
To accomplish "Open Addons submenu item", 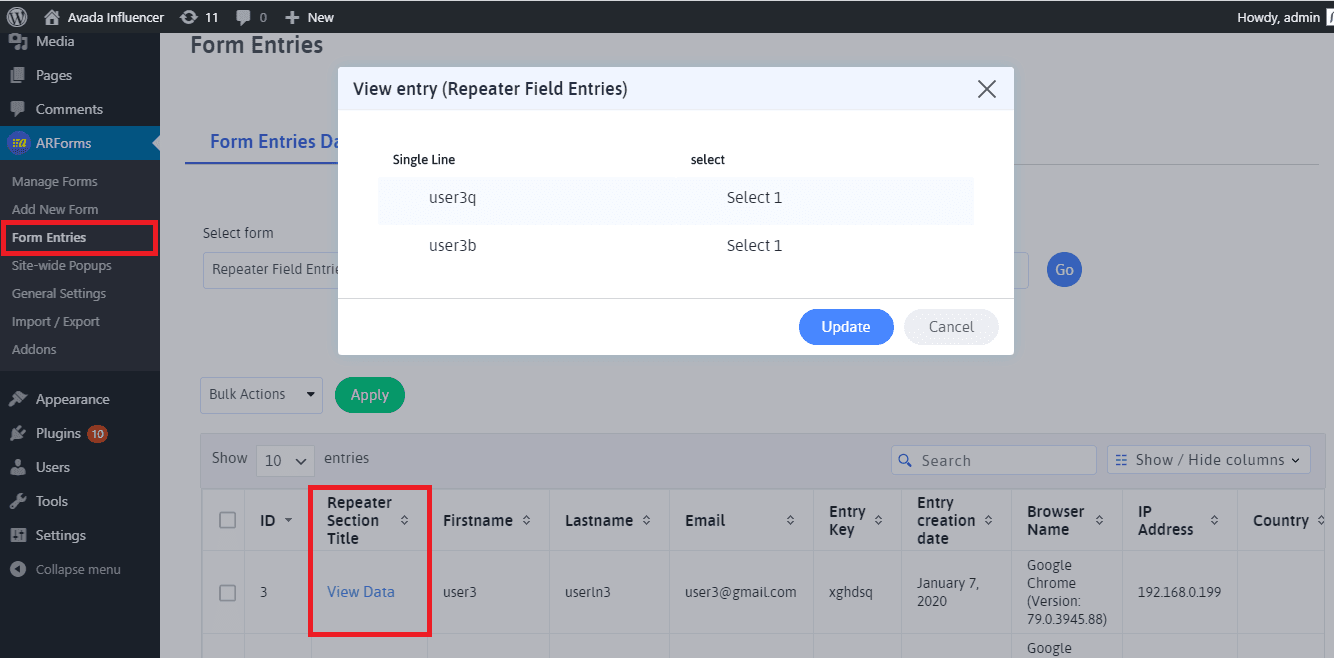I will pyautogui.click(x=34, y=349).
